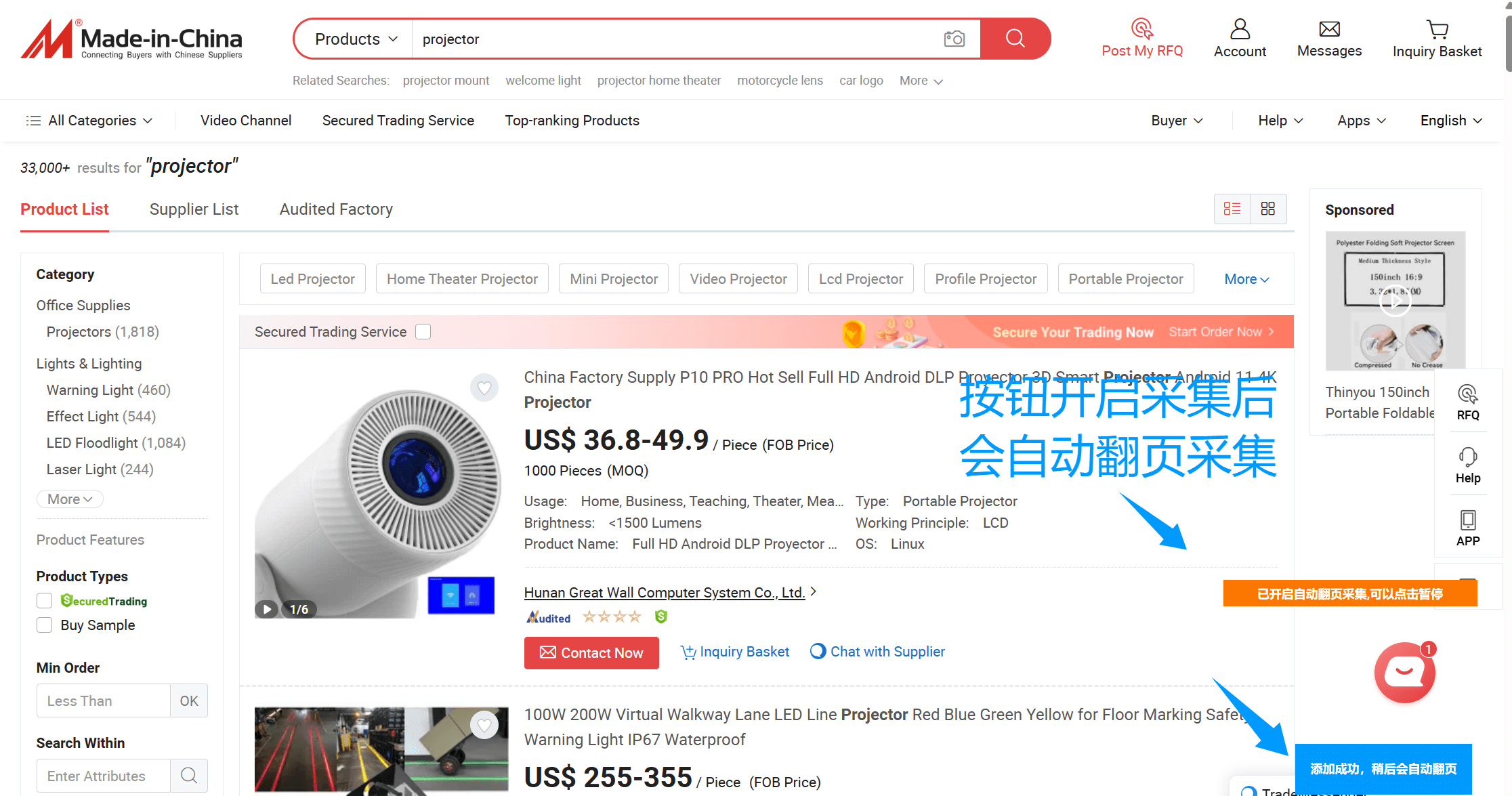Click the floating APP phone icon
This screenshot has height=796, width=1512.
[1468, 528]
